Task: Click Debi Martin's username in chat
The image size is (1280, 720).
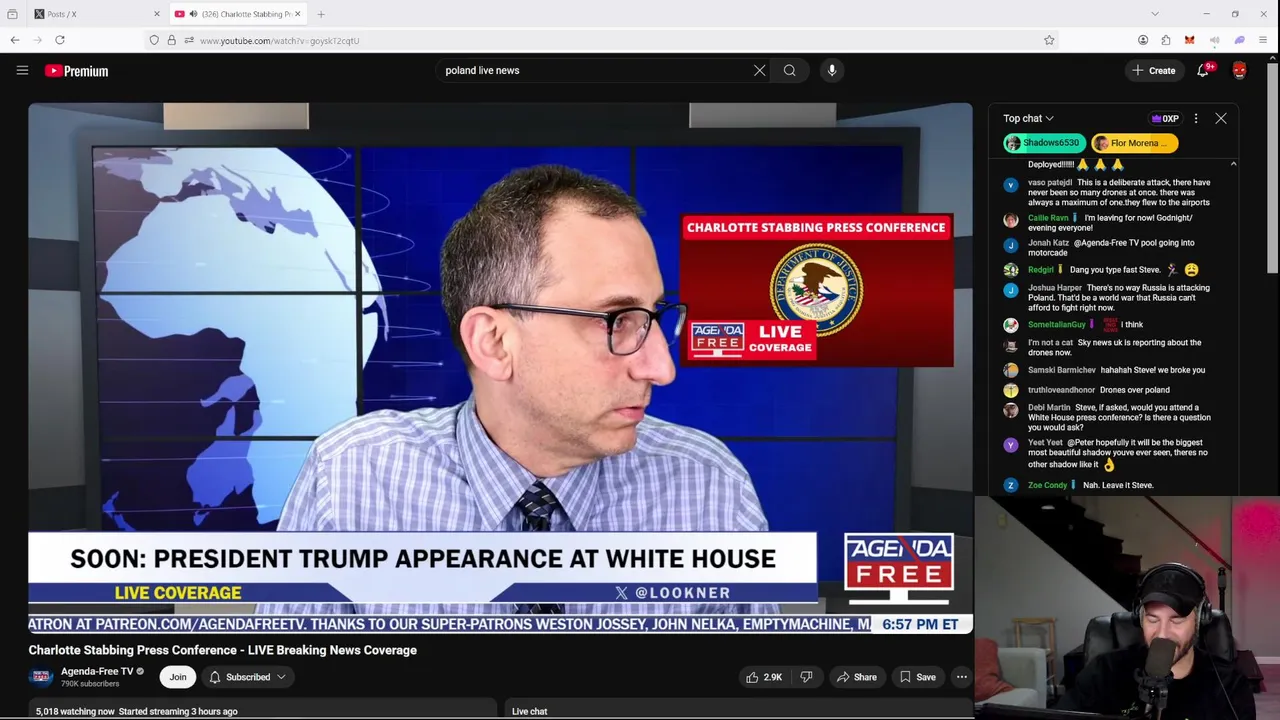Action: coord(1049,407)
